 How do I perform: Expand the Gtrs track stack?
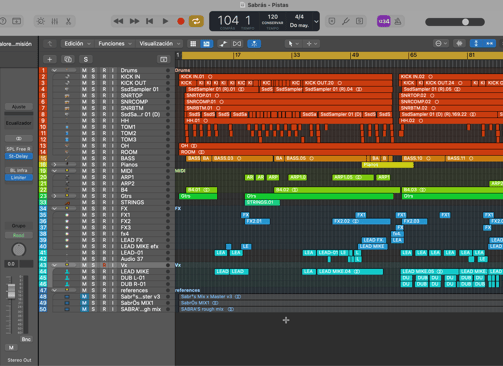54,196
